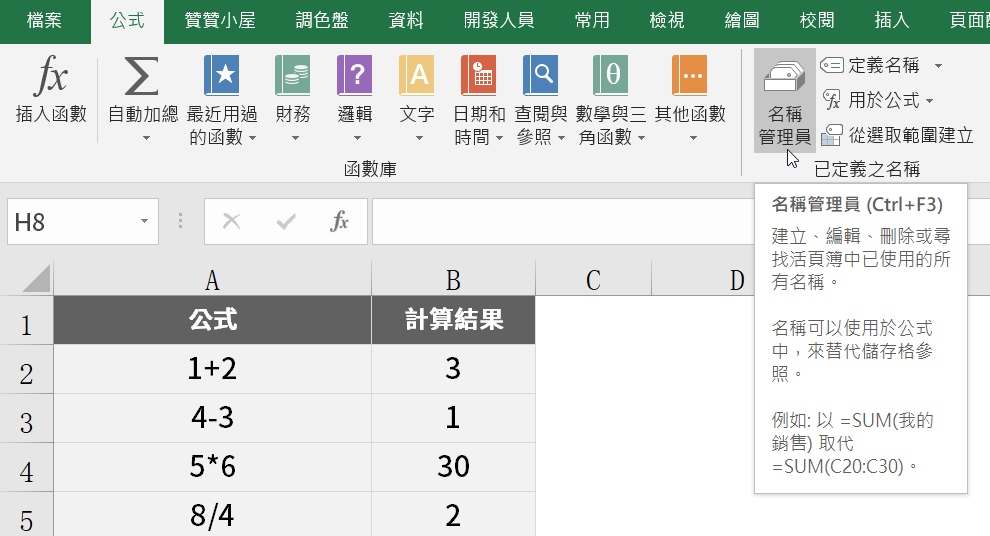Open the 財務 functions icon
This screenshot has width=990, height=536.
click(x=292, y=75)
